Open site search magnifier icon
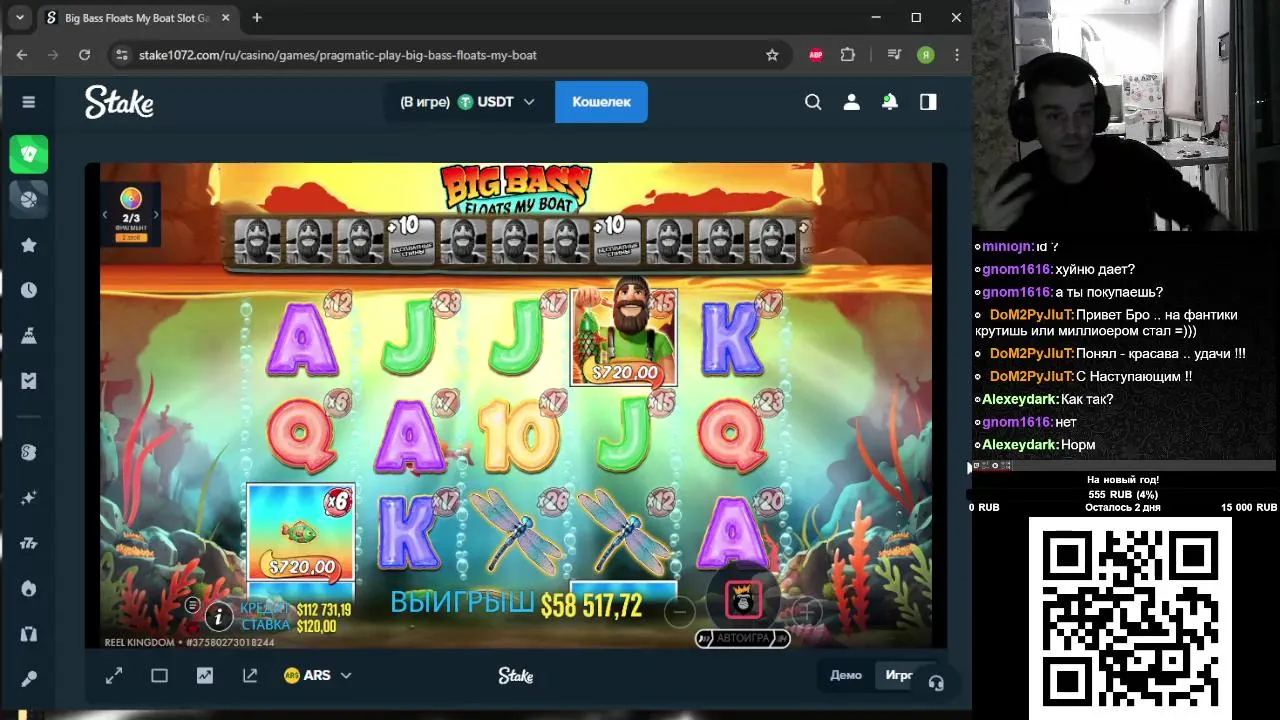1280x720 pixels. (x=813, y=102)
